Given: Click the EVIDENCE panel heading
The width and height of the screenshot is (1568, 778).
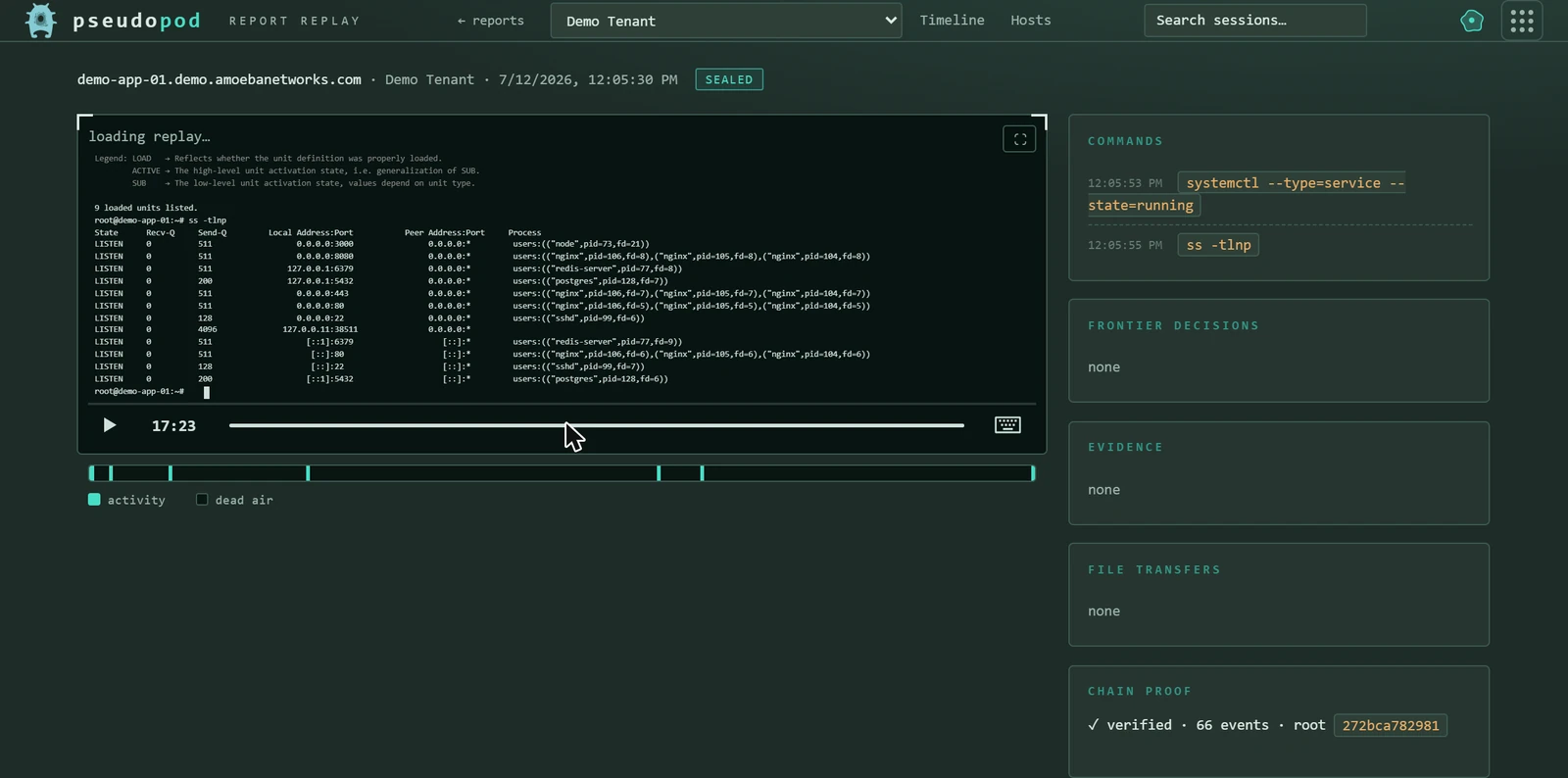Looking at the screenshot, I should coord(1125,447).
